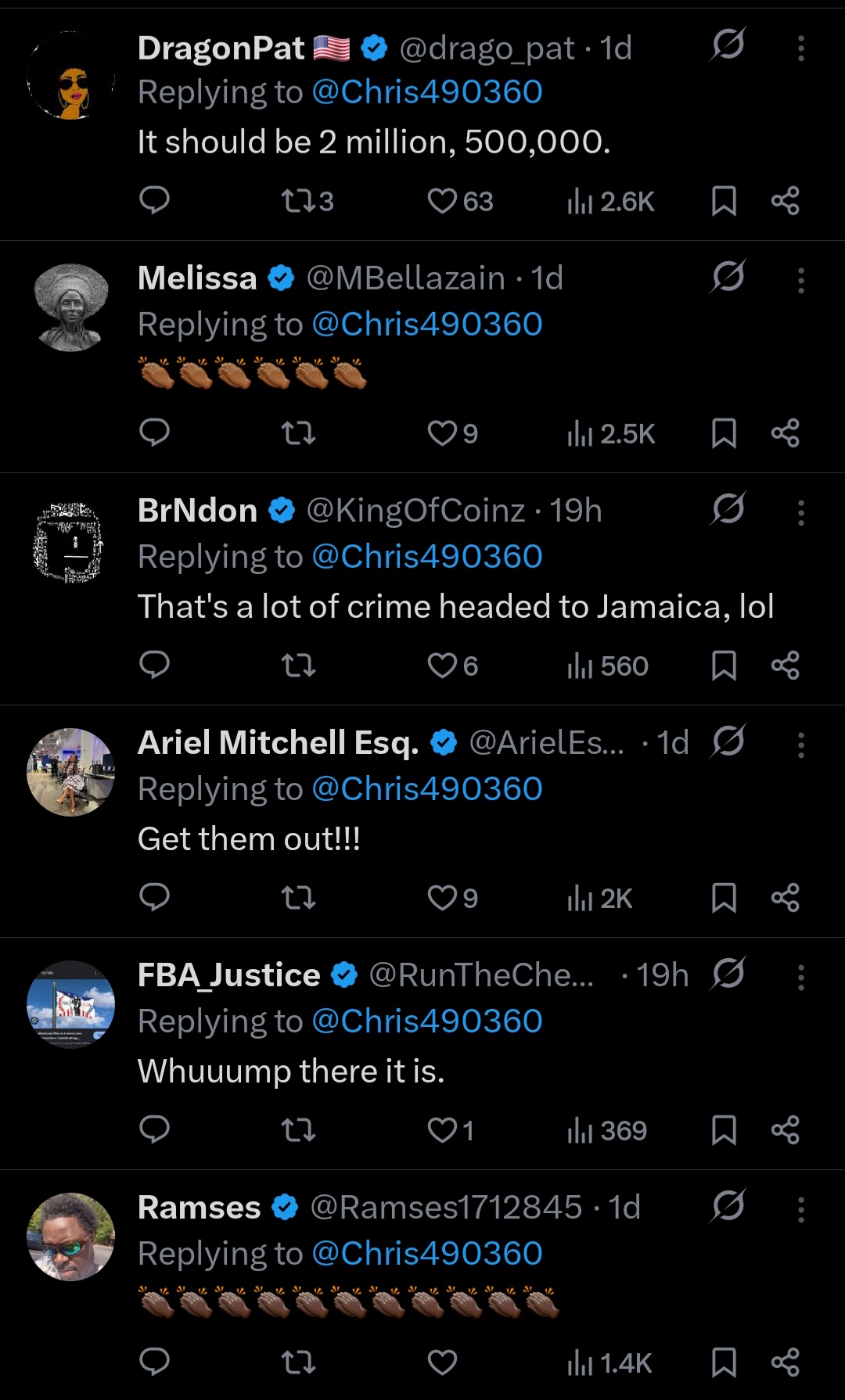Viewport: 845px width, 1400px height.
Task: Repost FBA_Justice's reply
Action: 298,1130
